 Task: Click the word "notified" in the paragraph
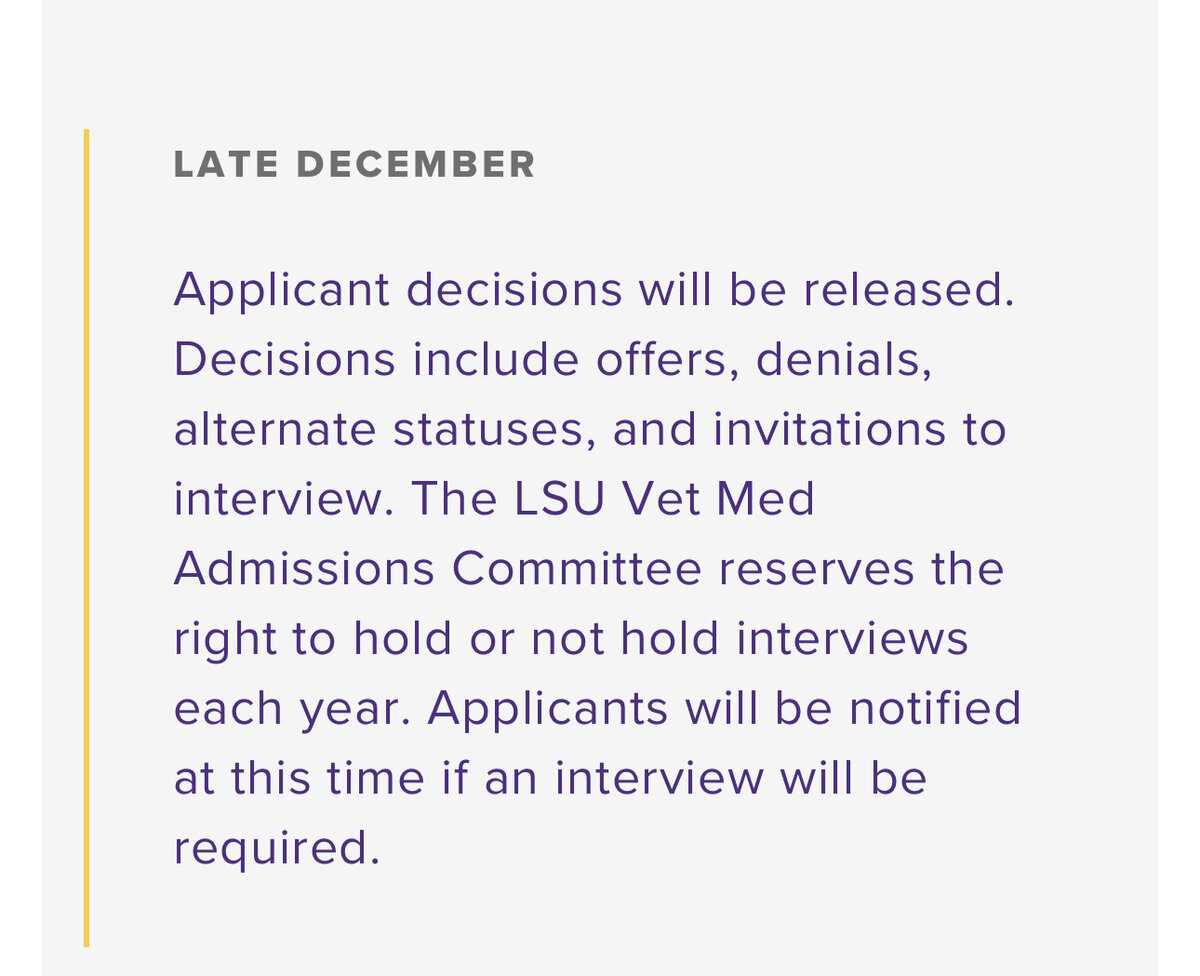click(x=935, y=708)
